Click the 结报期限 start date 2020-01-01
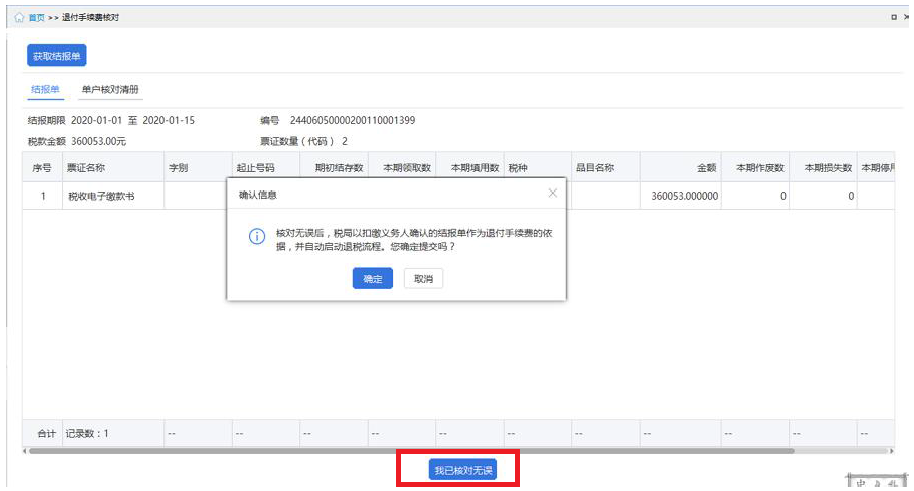 pos(96,120)
